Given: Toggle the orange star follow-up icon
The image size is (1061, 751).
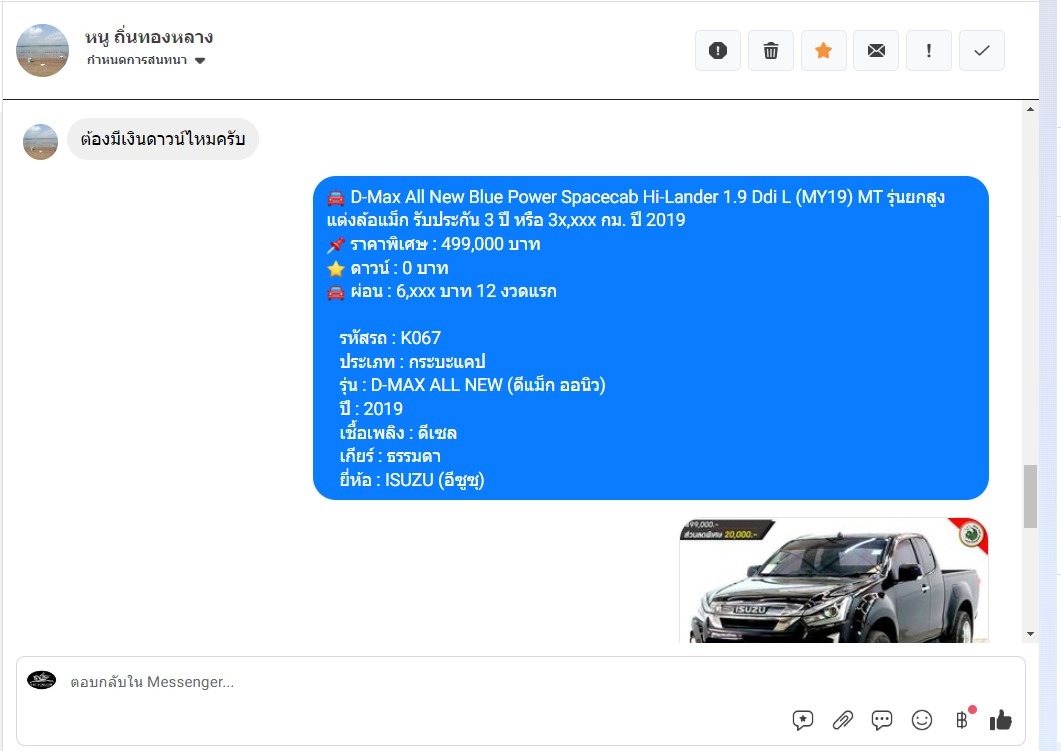Looking at the screenshot, I should pyautogui.click(x=823, y=50).
